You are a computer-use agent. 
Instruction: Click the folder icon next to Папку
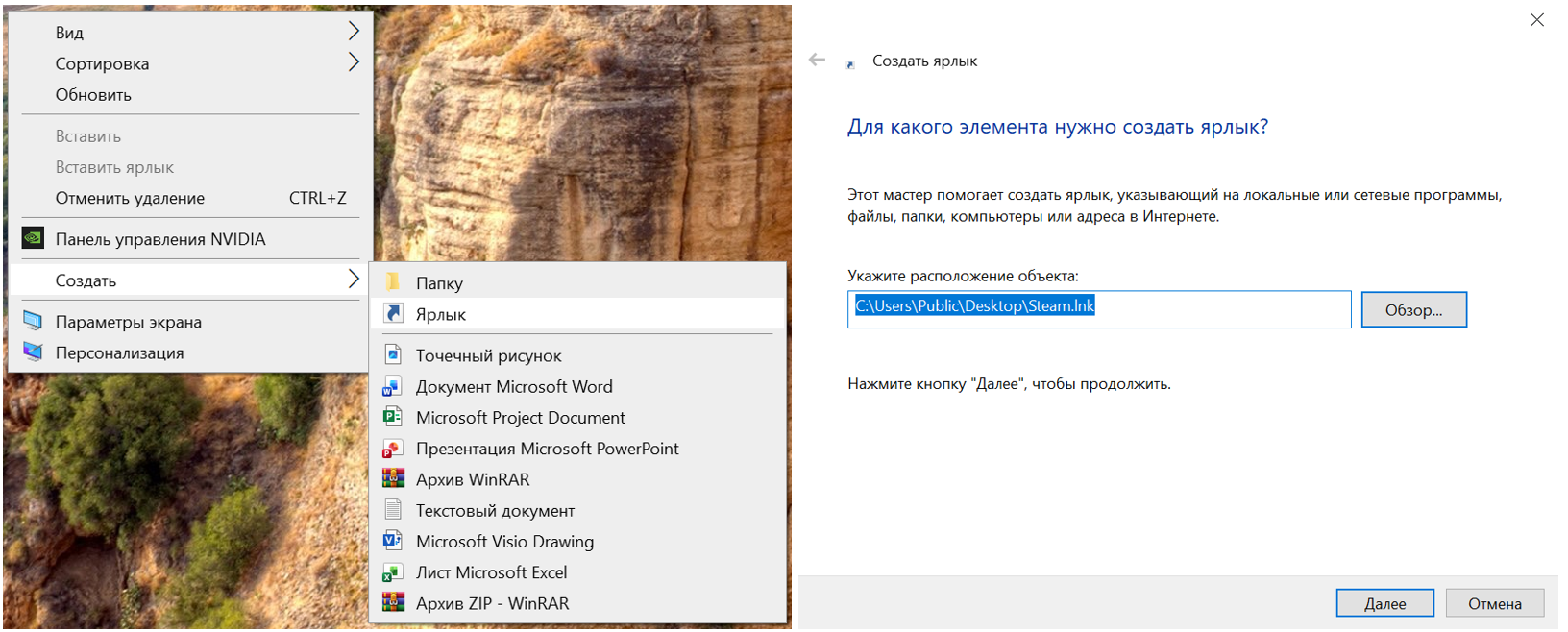tap(393, 282)
